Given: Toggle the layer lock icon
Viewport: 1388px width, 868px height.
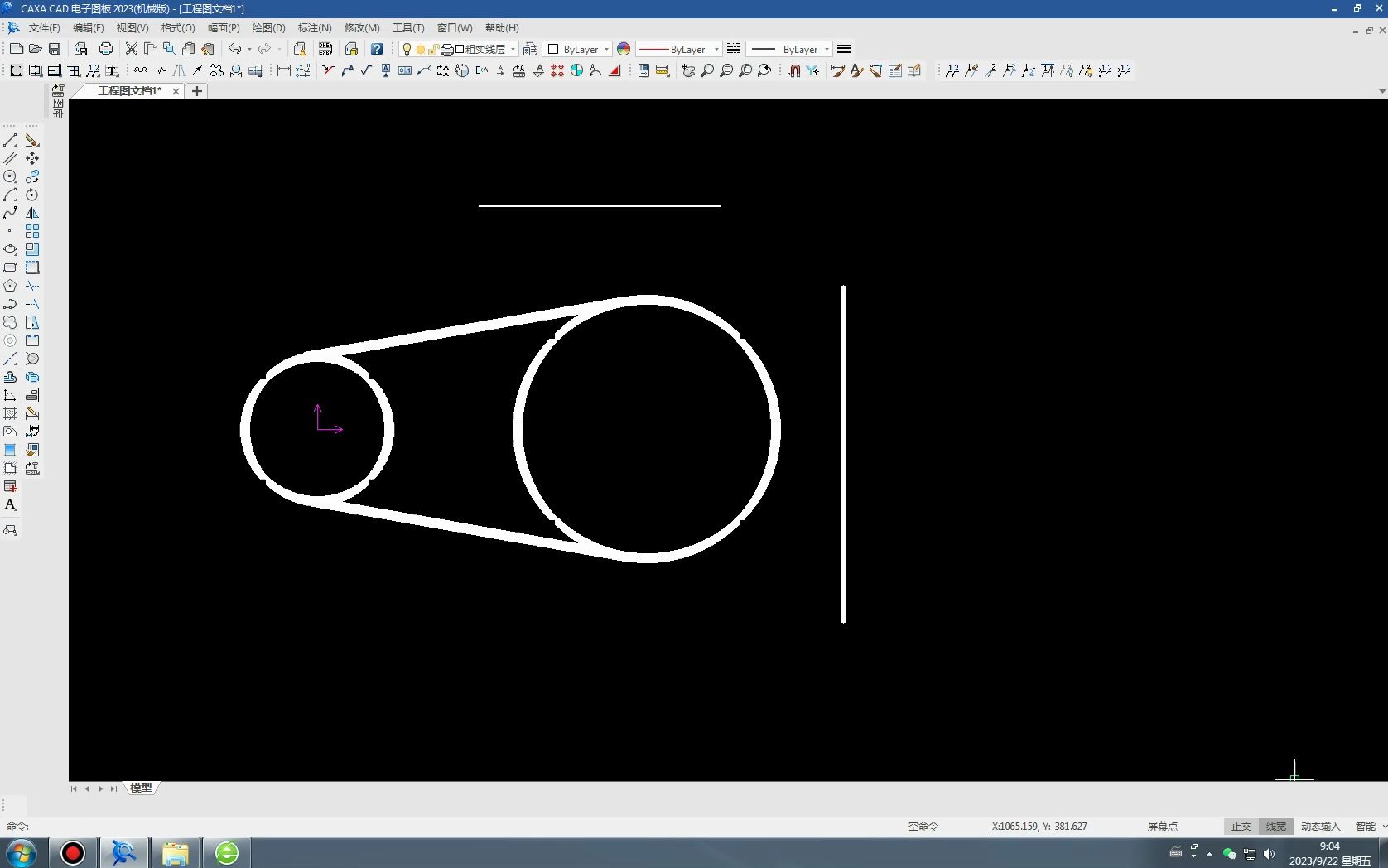Looking at the screenshot, I should (x=433, y=49).
